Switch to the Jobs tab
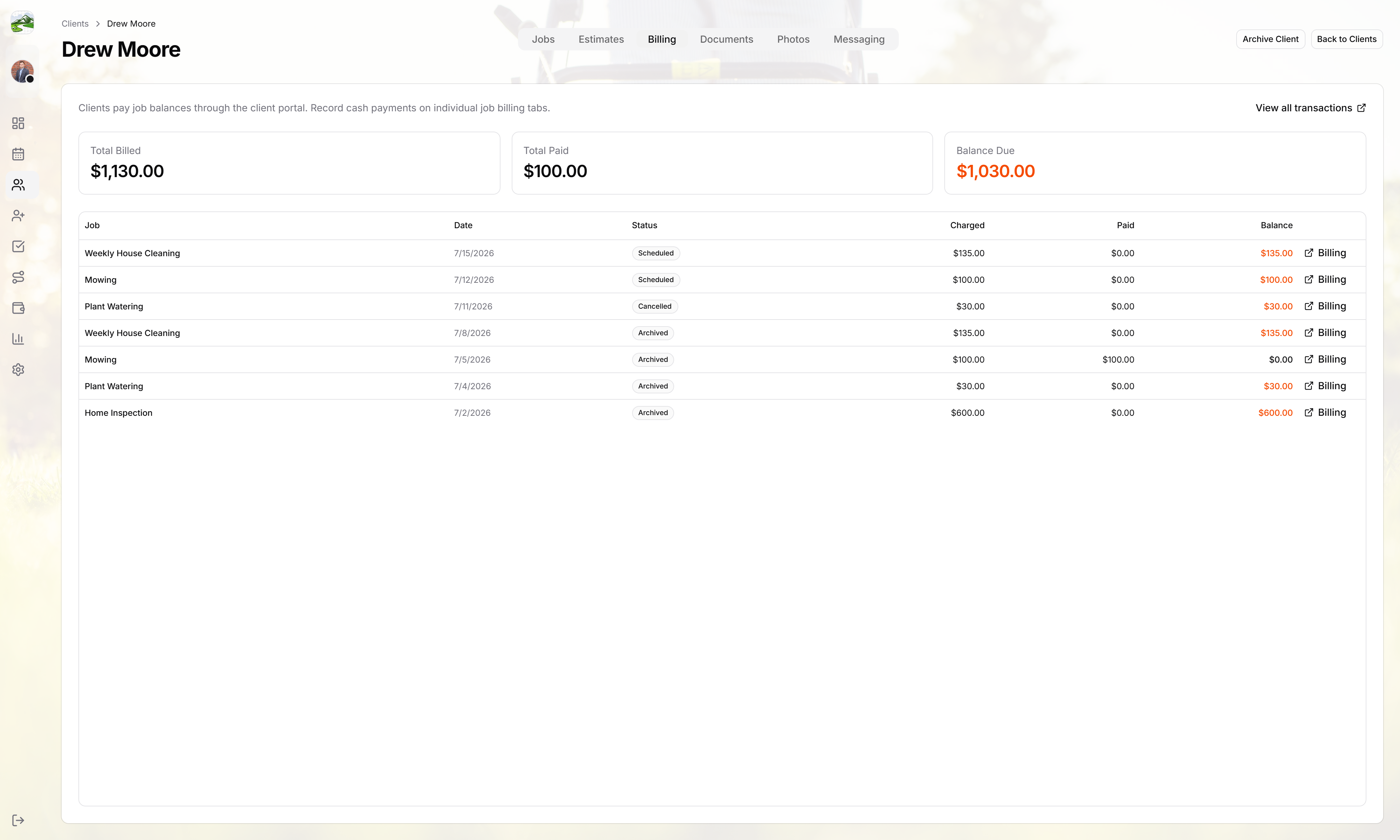Image resolution: width=1400 pixels, height=840 pixels. (x=543, y=39)
